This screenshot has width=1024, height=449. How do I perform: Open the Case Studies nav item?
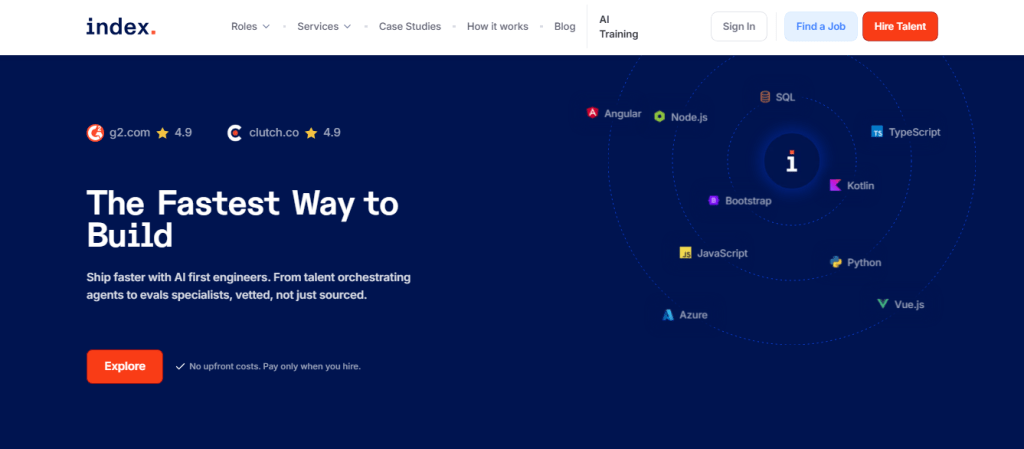tap(410, 27)
